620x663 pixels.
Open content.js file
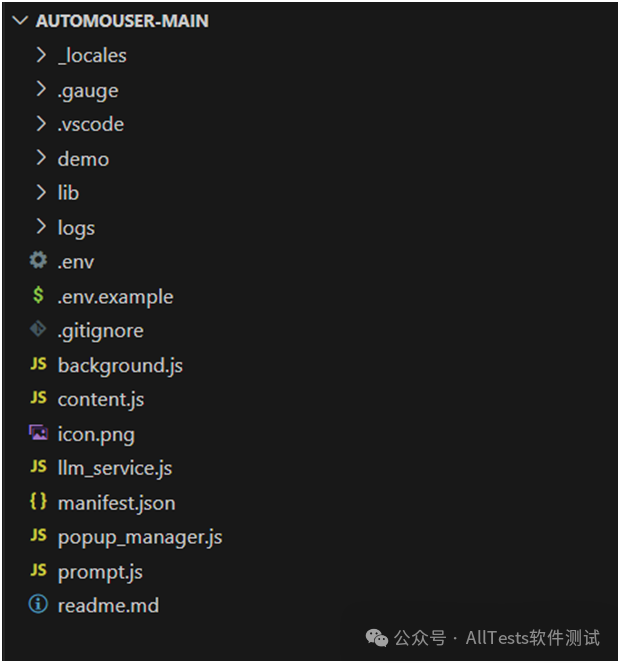pos(101,400)
